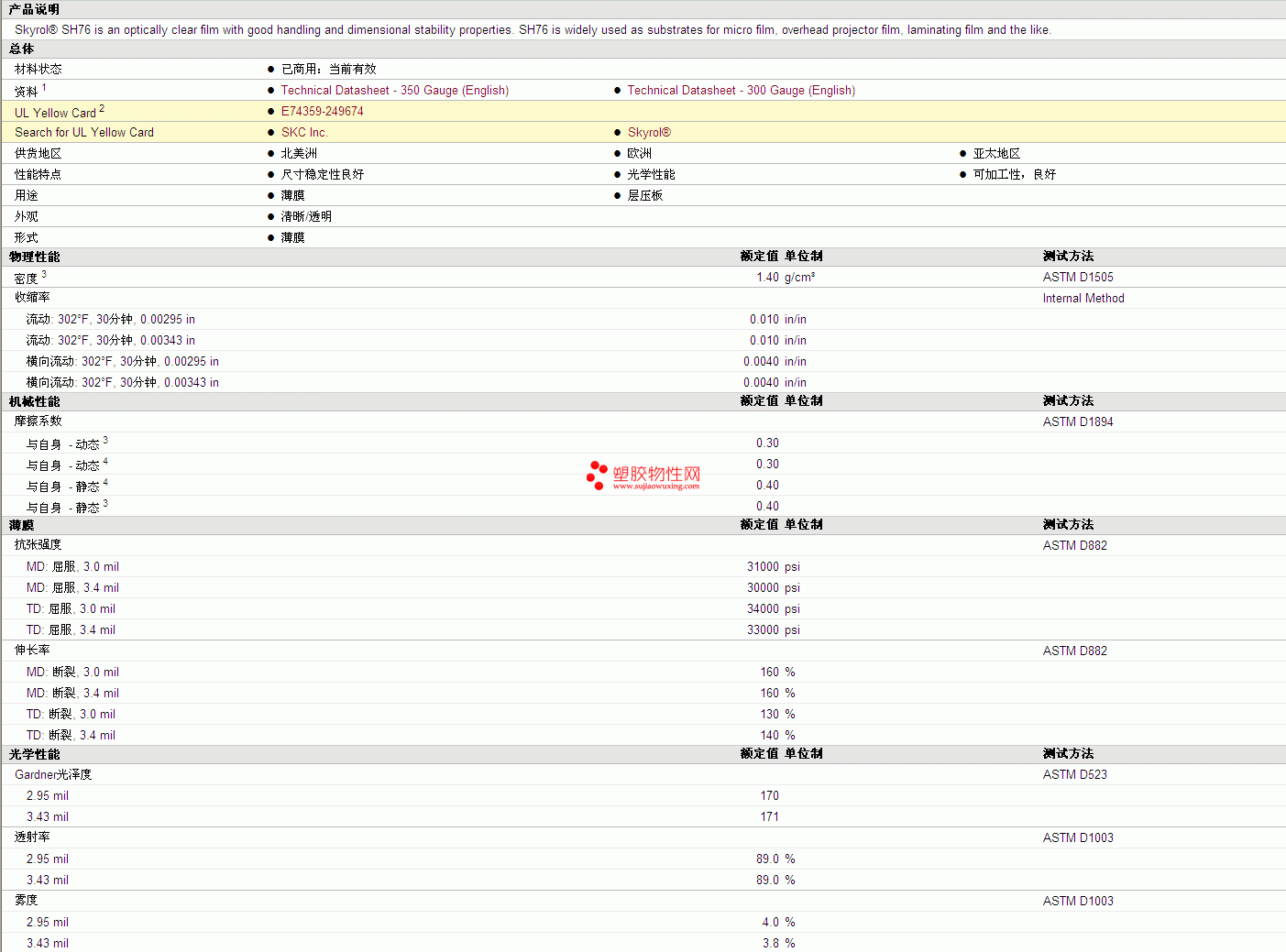Click the 可加工性，良好 feature text
Screen dimensions: 1286x952
[1014, 174]
